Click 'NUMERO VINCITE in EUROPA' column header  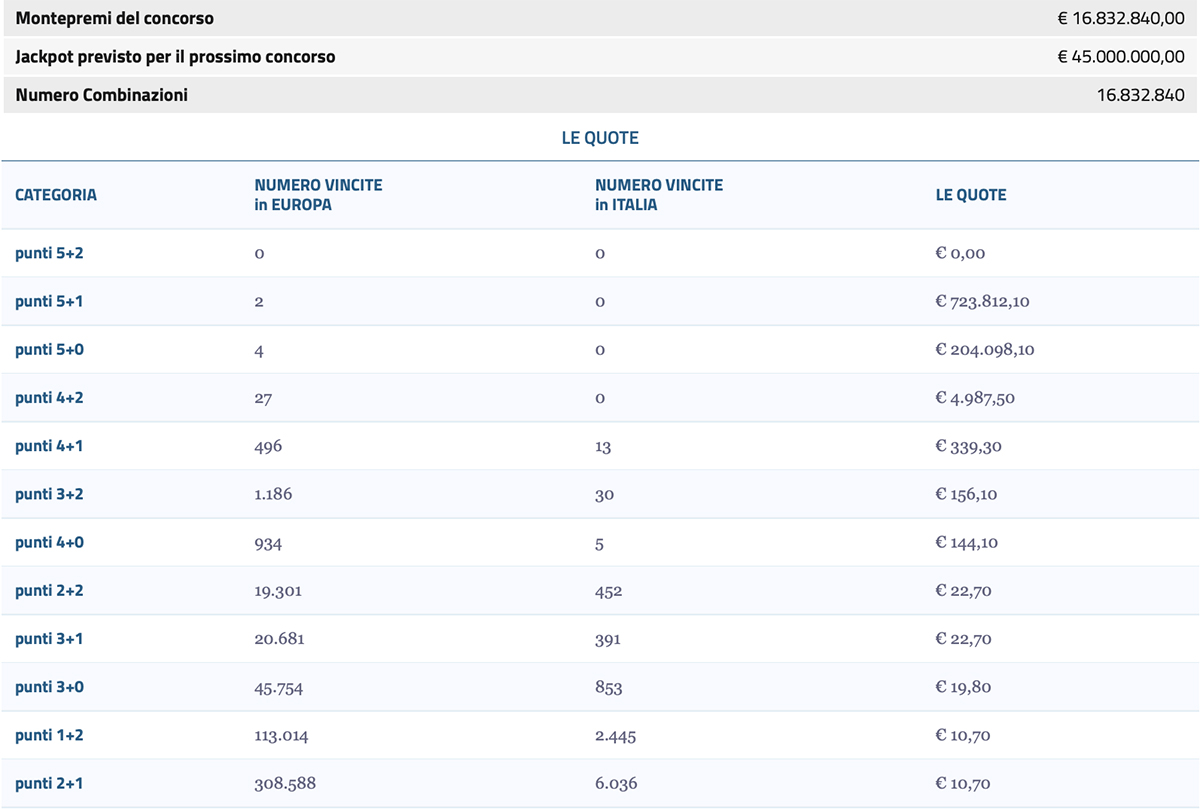click(x=318, y=195)
